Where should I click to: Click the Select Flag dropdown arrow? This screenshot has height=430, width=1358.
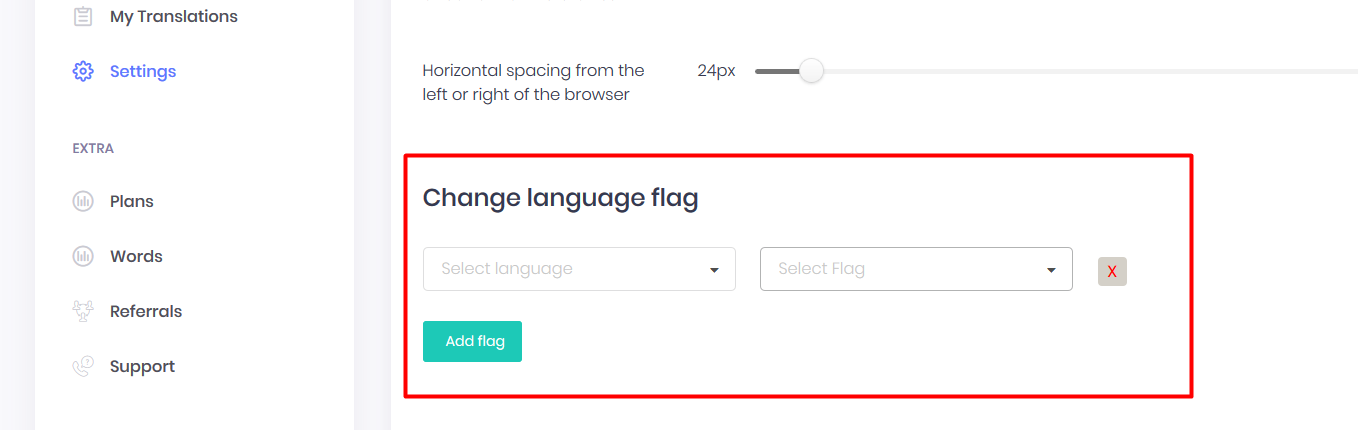(x=1051, y=270)
